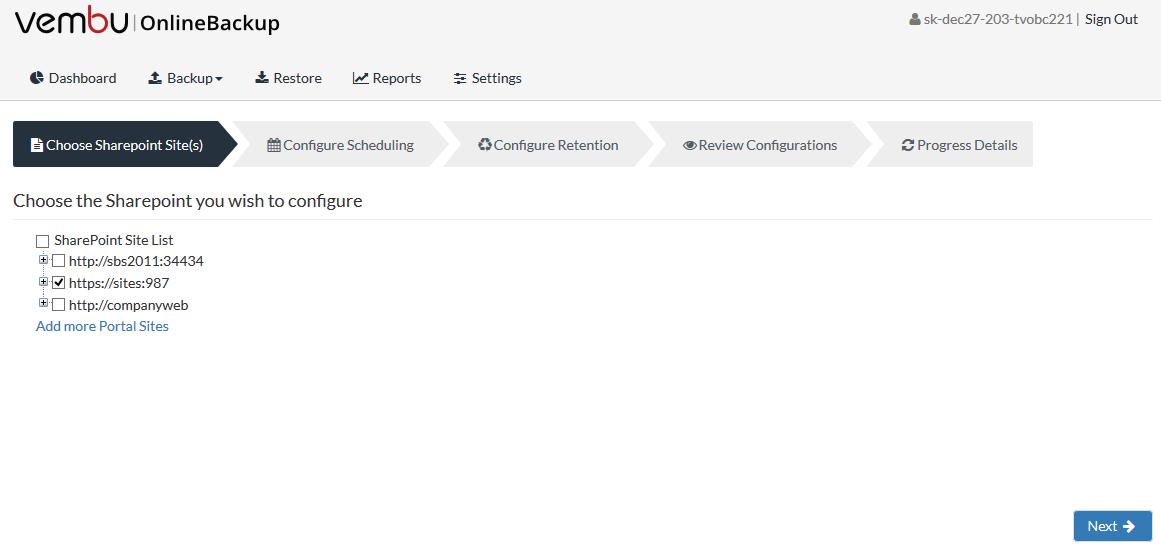Select the Progress Details wizard step
The height and width of the screenshot is (550, 1161).
[x=950, y=144]
